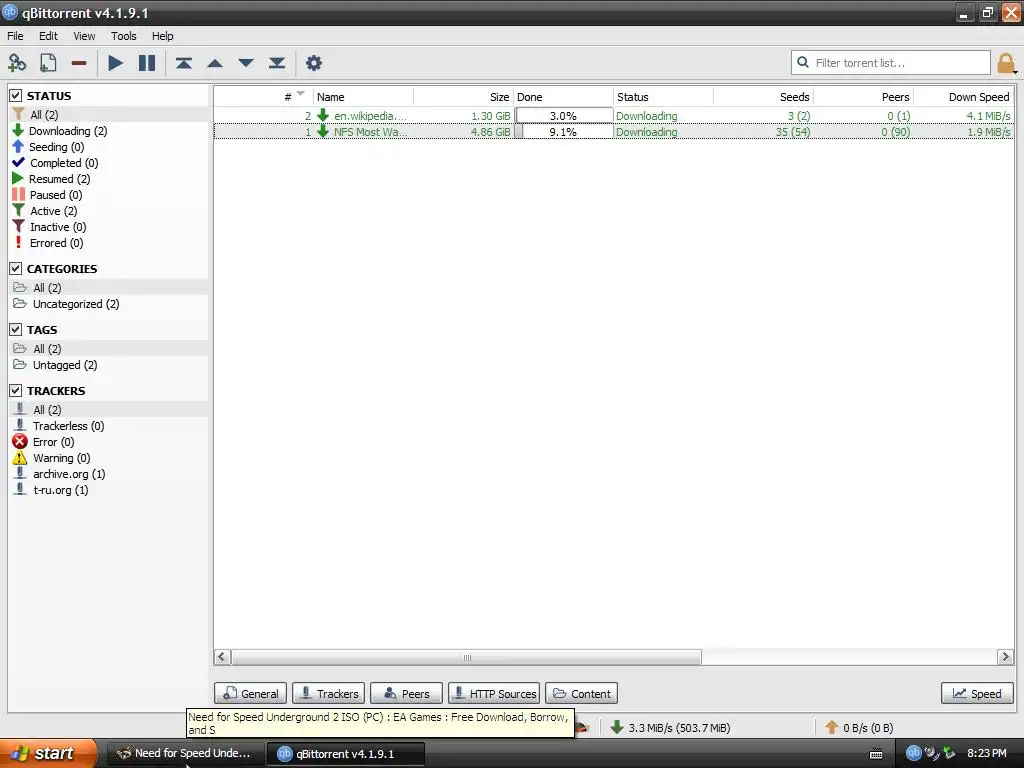Switch to the HTTP Sources tab
The height and width of the screenshot is (768, 1024).
coord(494,694)
